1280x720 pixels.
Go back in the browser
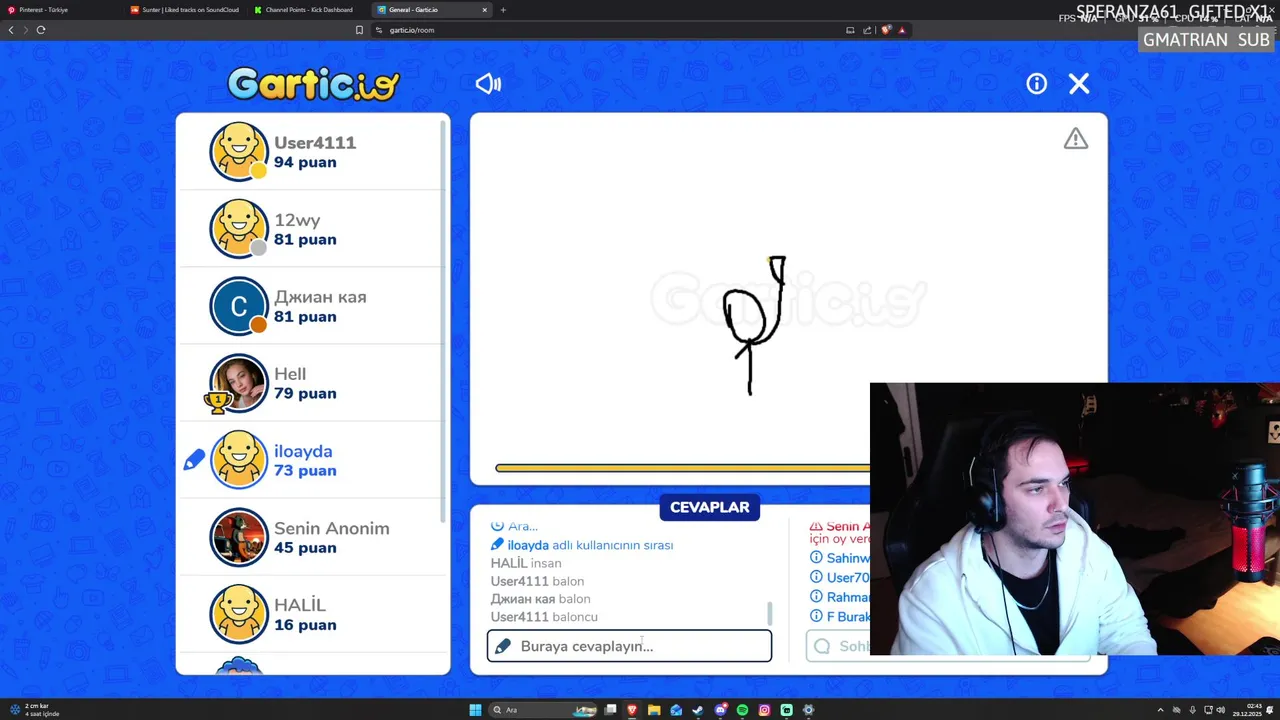click(11, 30)
